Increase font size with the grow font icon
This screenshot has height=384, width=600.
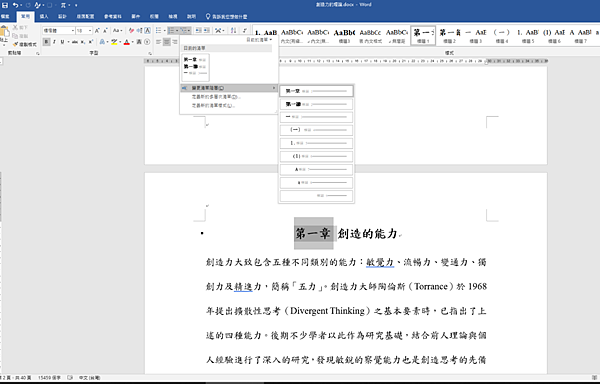[x=97, y=31]
